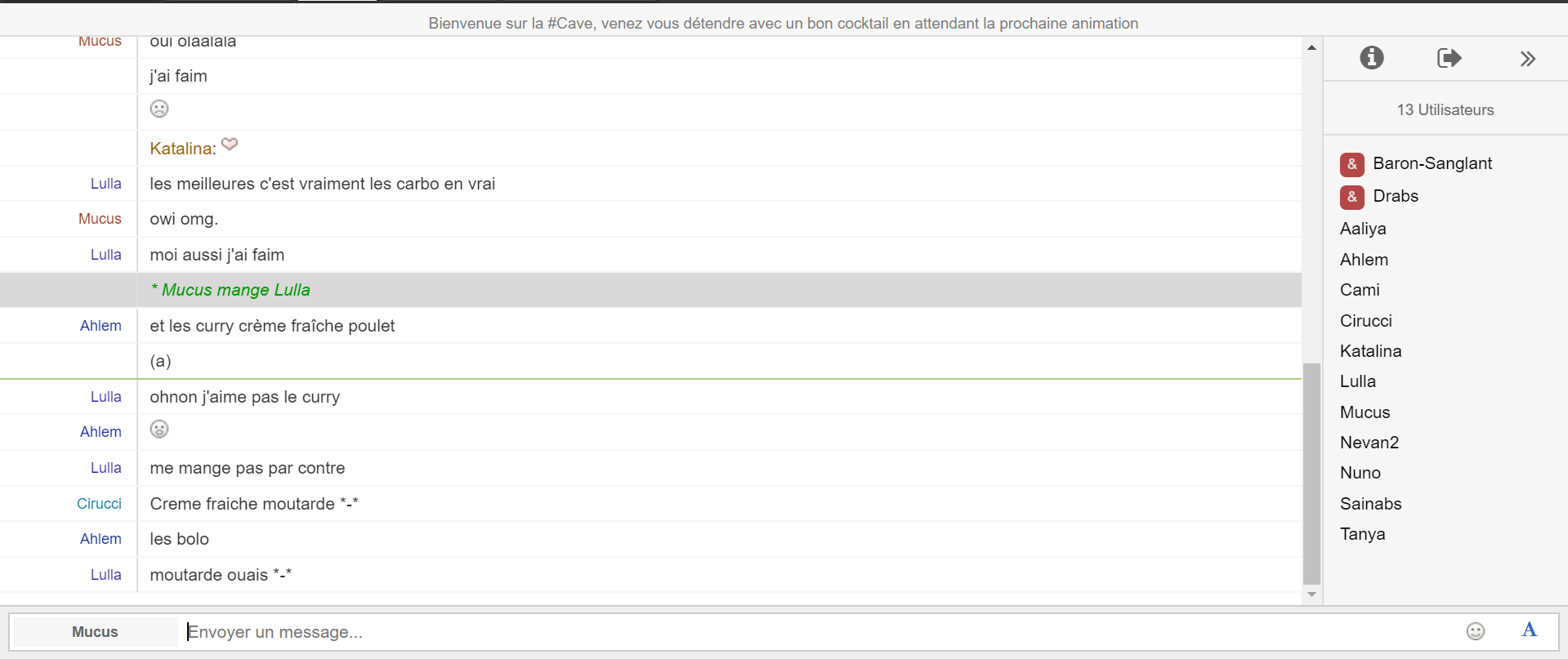Collapse the user list with double chevron
Image resolution: width=1568 pixels, height=659 pixels.
(1527, 59)
